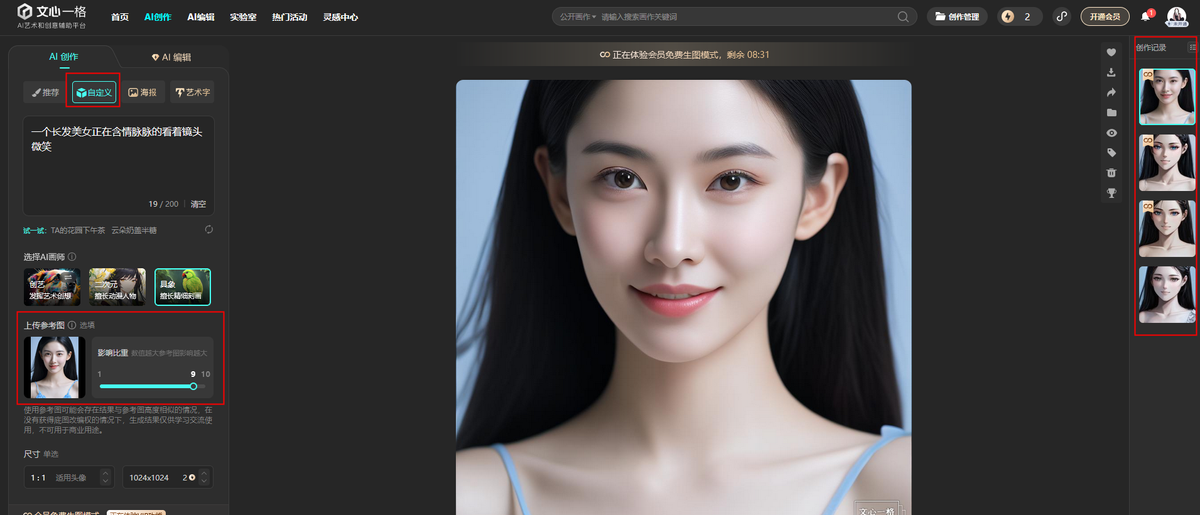Switch to the AI 创作 panel tab
The height and width of the screenshot is (515, 1200).
[x=63, y=57]
